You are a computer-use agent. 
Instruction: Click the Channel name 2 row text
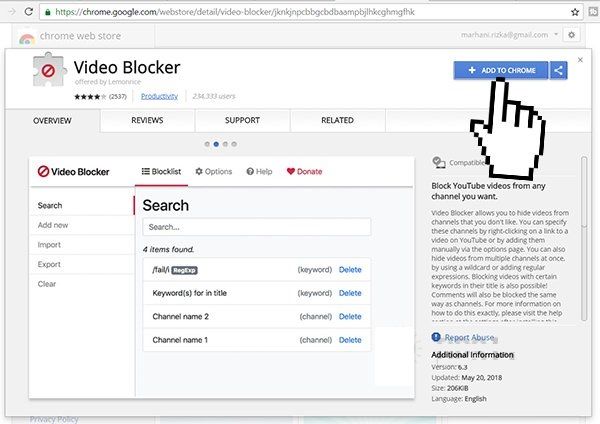(x=181, y=316)
